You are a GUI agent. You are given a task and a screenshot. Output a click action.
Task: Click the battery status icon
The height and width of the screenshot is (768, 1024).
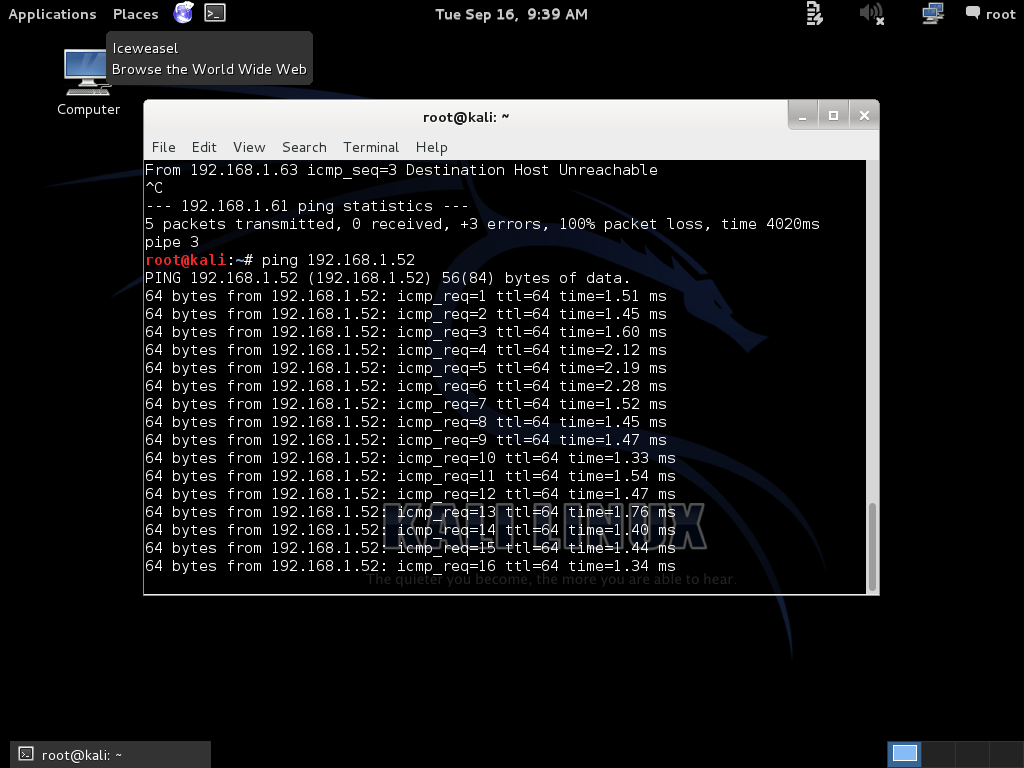(x=812, y=14)
